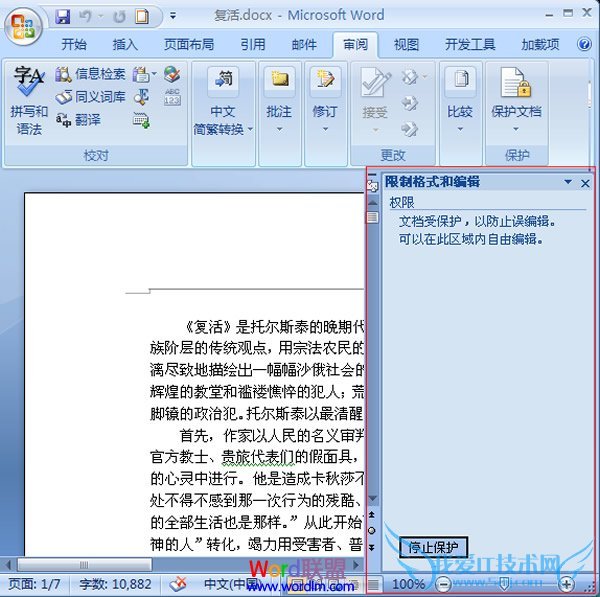The image size is (600, 597).
Task: Click the vertical scrollbar thumb
Action: 373,217
